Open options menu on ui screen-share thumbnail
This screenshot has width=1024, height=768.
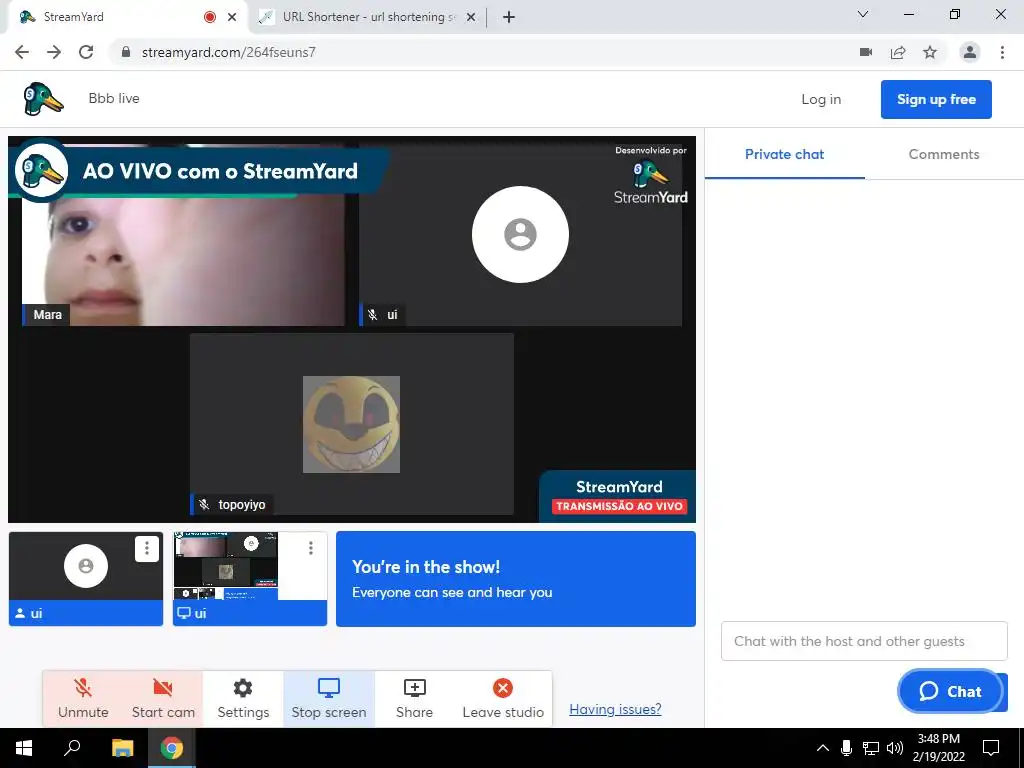point(311,549)
